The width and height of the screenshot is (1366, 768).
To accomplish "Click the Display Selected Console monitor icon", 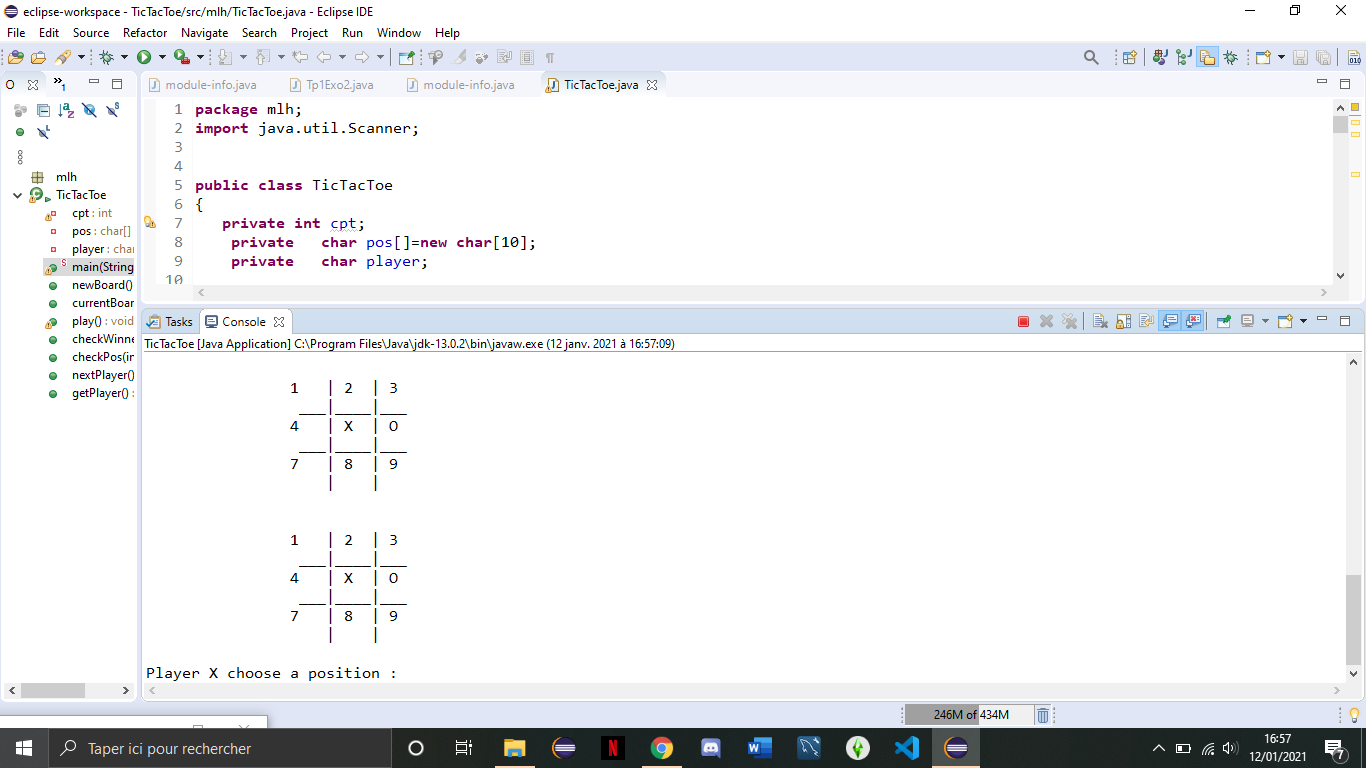I will pyautogui.click(x=1247, y=321).
